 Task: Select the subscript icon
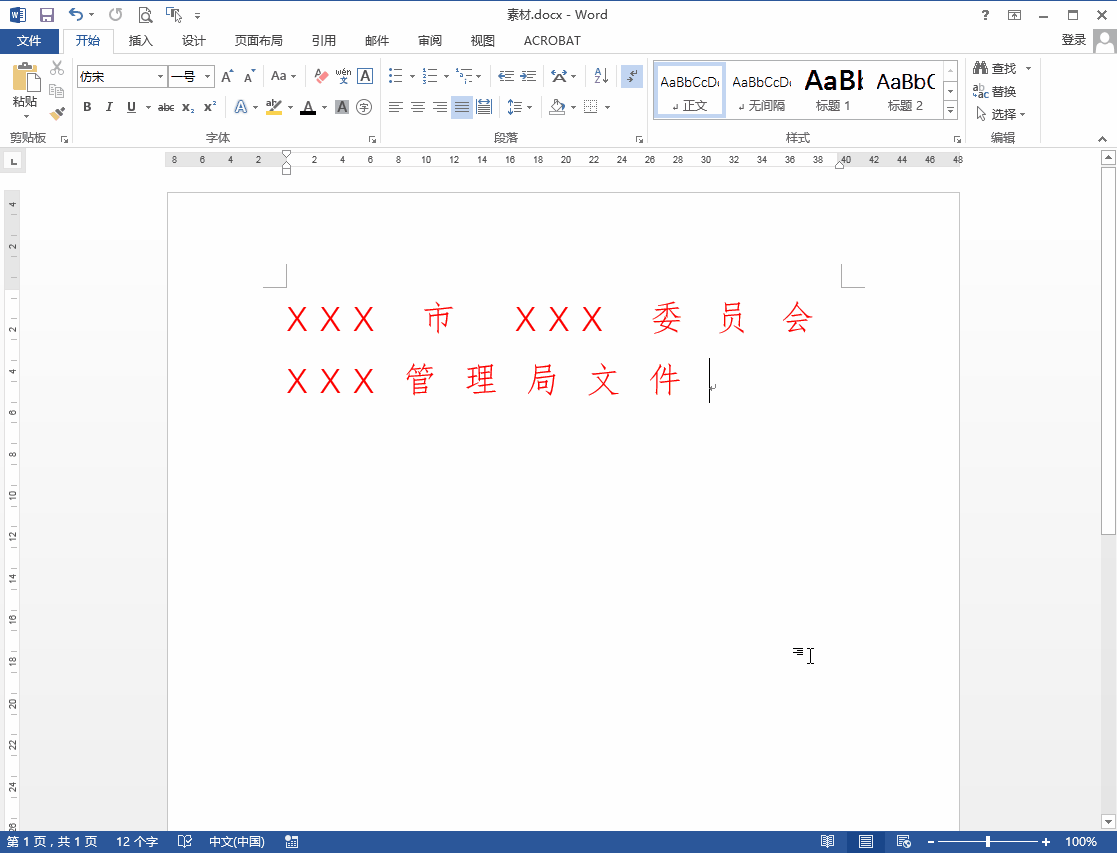(x=186, y=107)
